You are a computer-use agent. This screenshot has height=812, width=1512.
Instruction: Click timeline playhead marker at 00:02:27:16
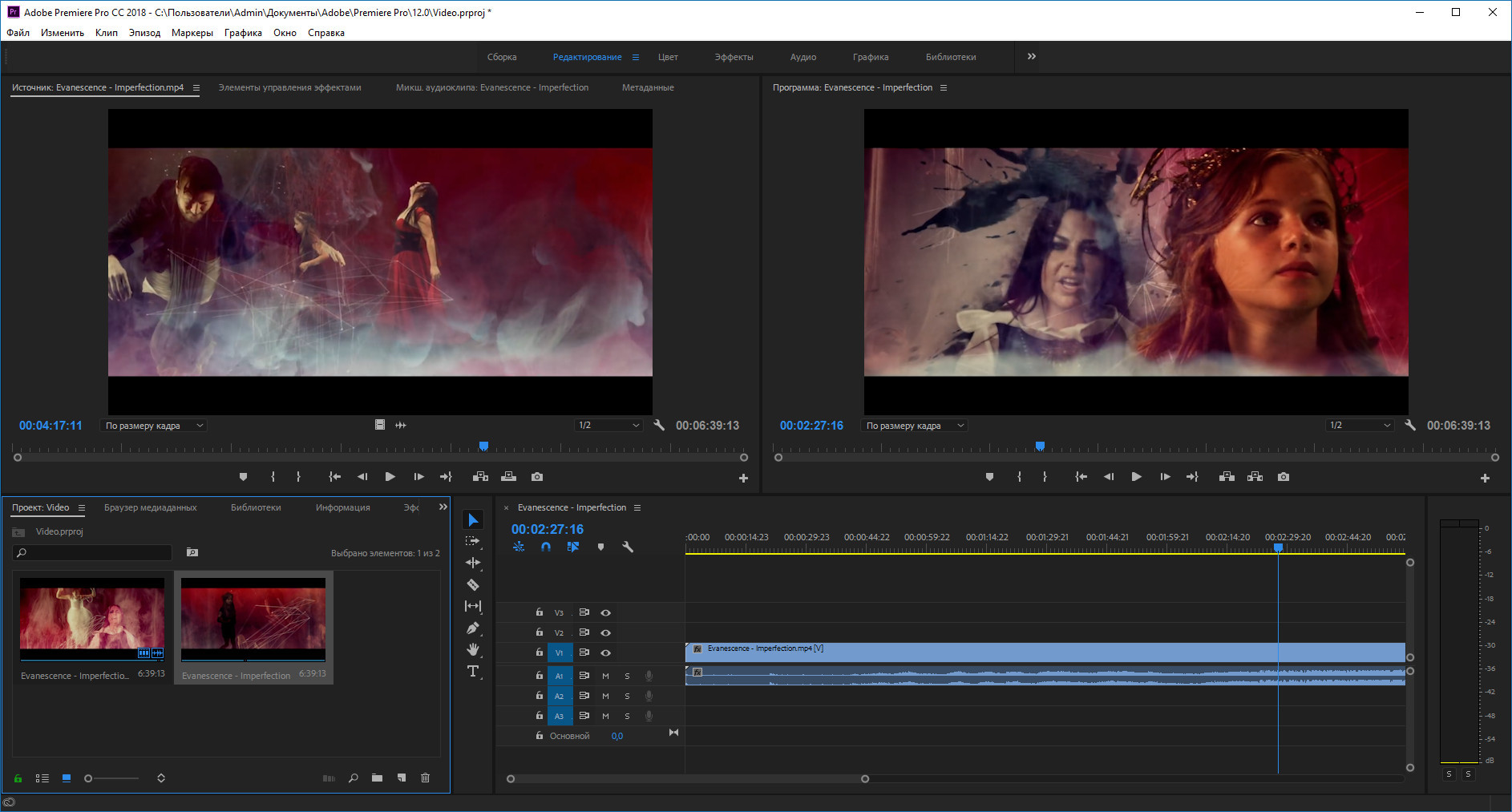(1278, 548)
